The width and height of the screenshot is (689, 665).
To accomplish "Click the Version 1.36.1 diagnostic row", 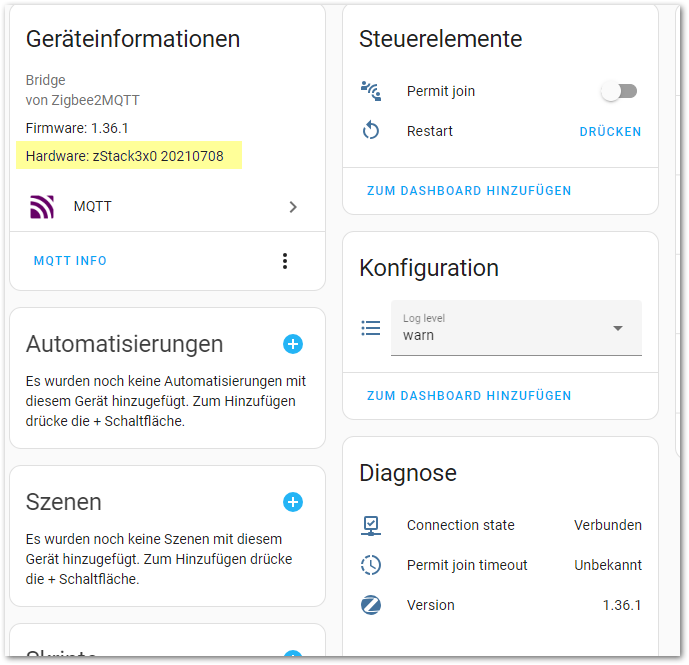I will [x=500, y=605].
